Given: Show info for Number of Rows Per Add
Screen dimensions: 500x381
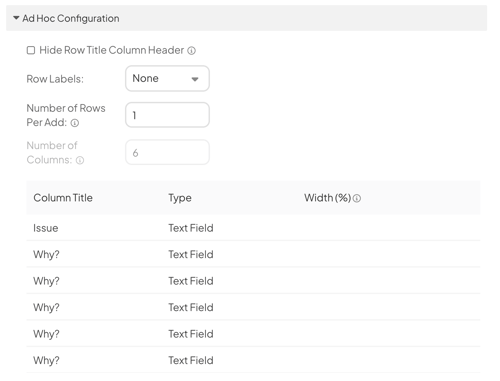Looking at the screenshot, I should 75,123.
